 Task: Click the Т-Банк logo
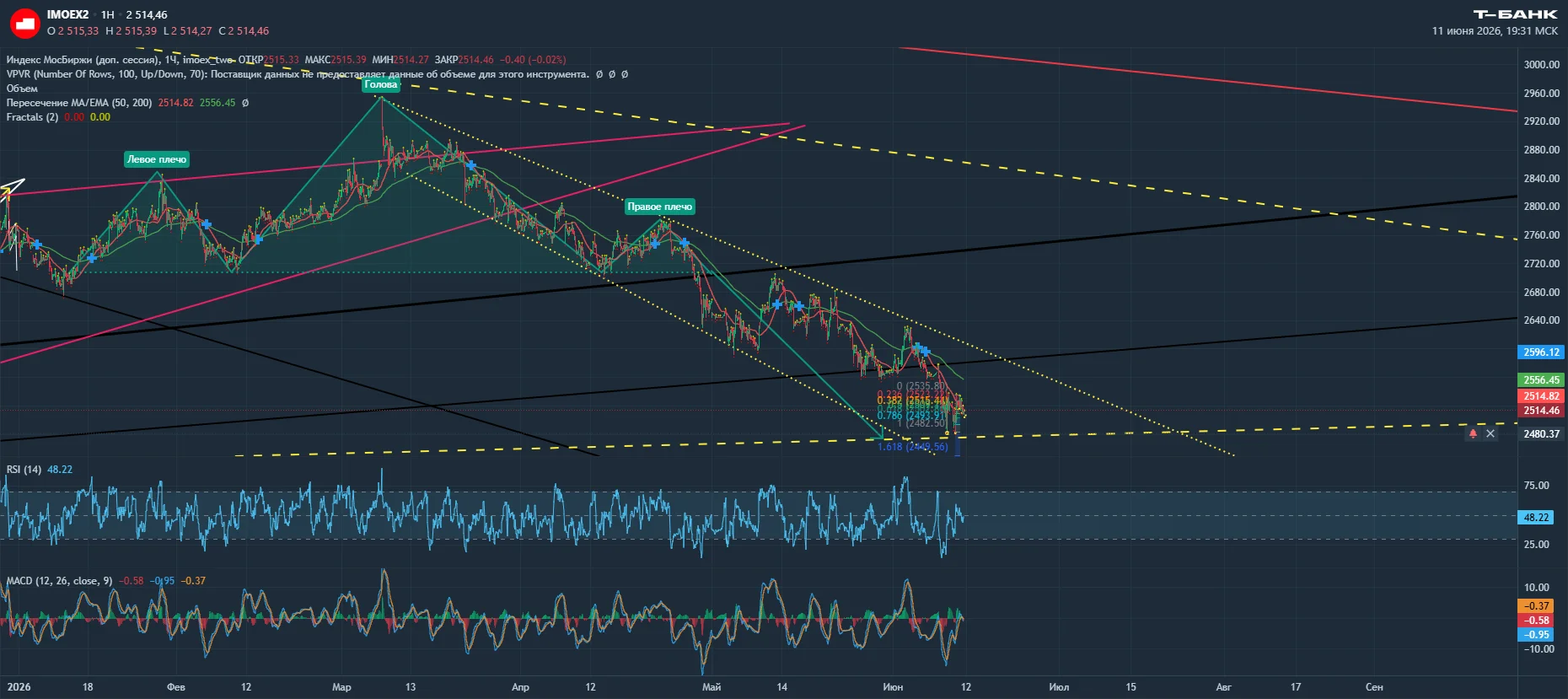coord(1515,14)
